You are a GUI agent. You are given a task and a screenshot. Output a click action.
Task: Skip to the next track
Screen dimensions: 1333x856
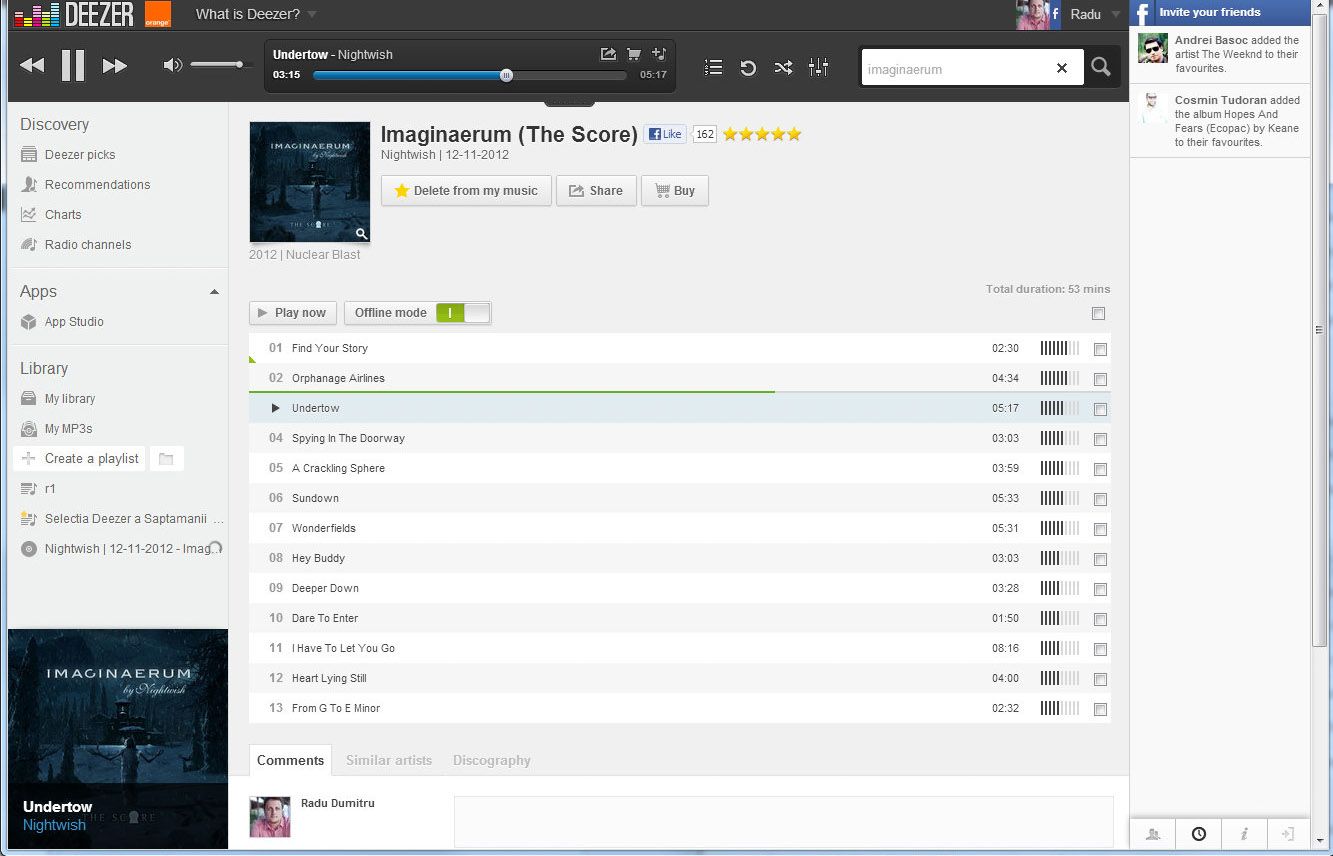[115, 66]
